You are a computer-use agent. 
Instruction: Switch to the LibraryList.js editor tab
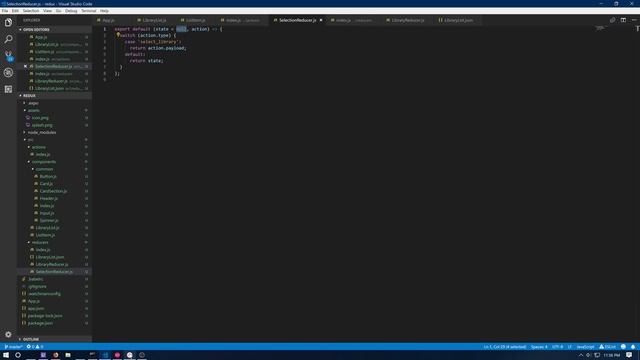[154, 20]
